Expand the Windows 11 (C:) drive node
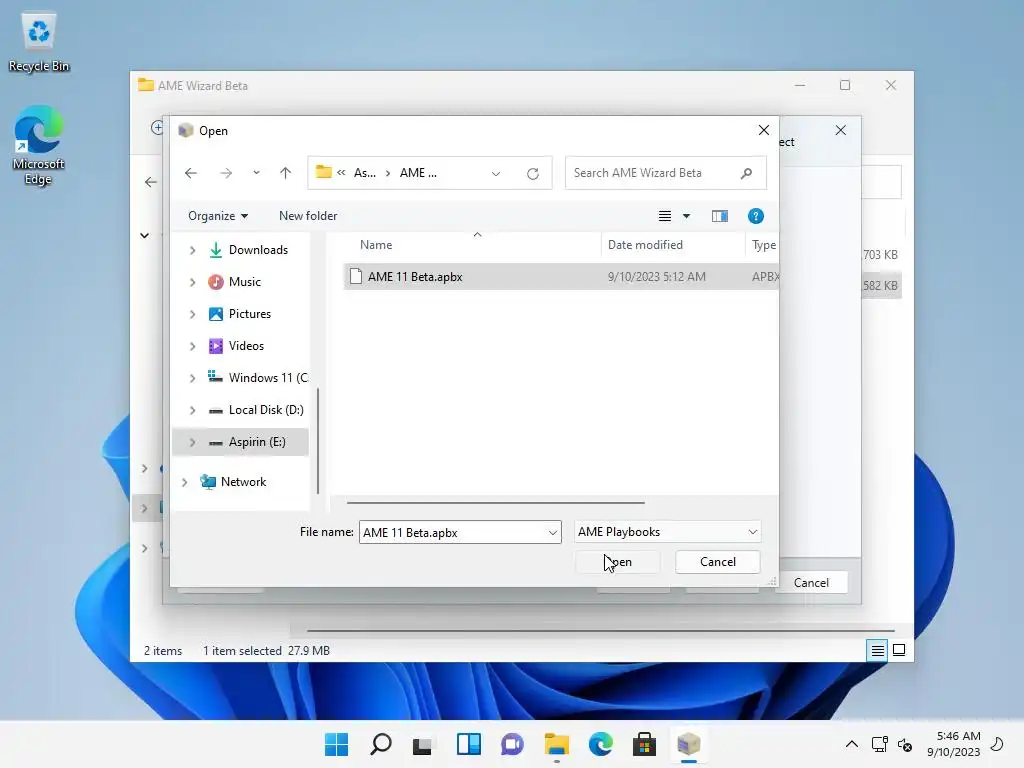This screenshot has height=768, width=1024. [x=192, y=378]
